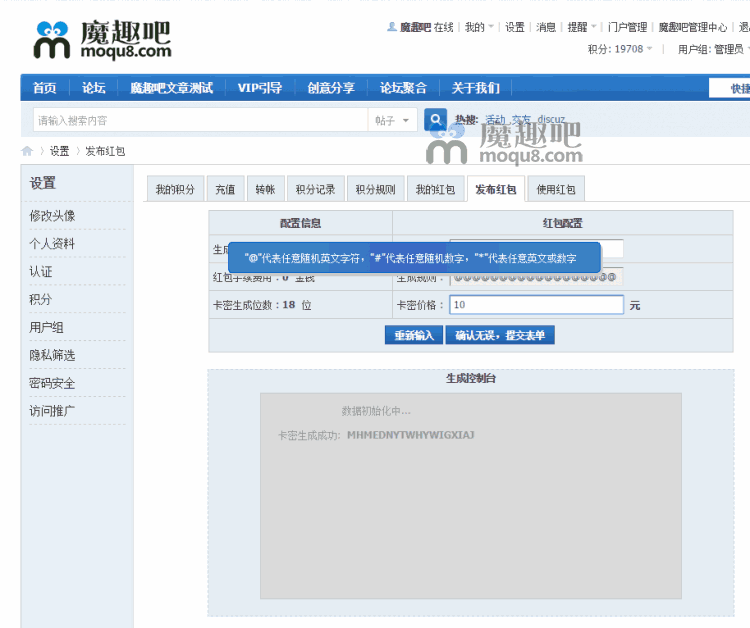The width and height of the screenshot is (750, 628).
Task: Click the 重新输入 reset button
Action: (x=414, y=335)
